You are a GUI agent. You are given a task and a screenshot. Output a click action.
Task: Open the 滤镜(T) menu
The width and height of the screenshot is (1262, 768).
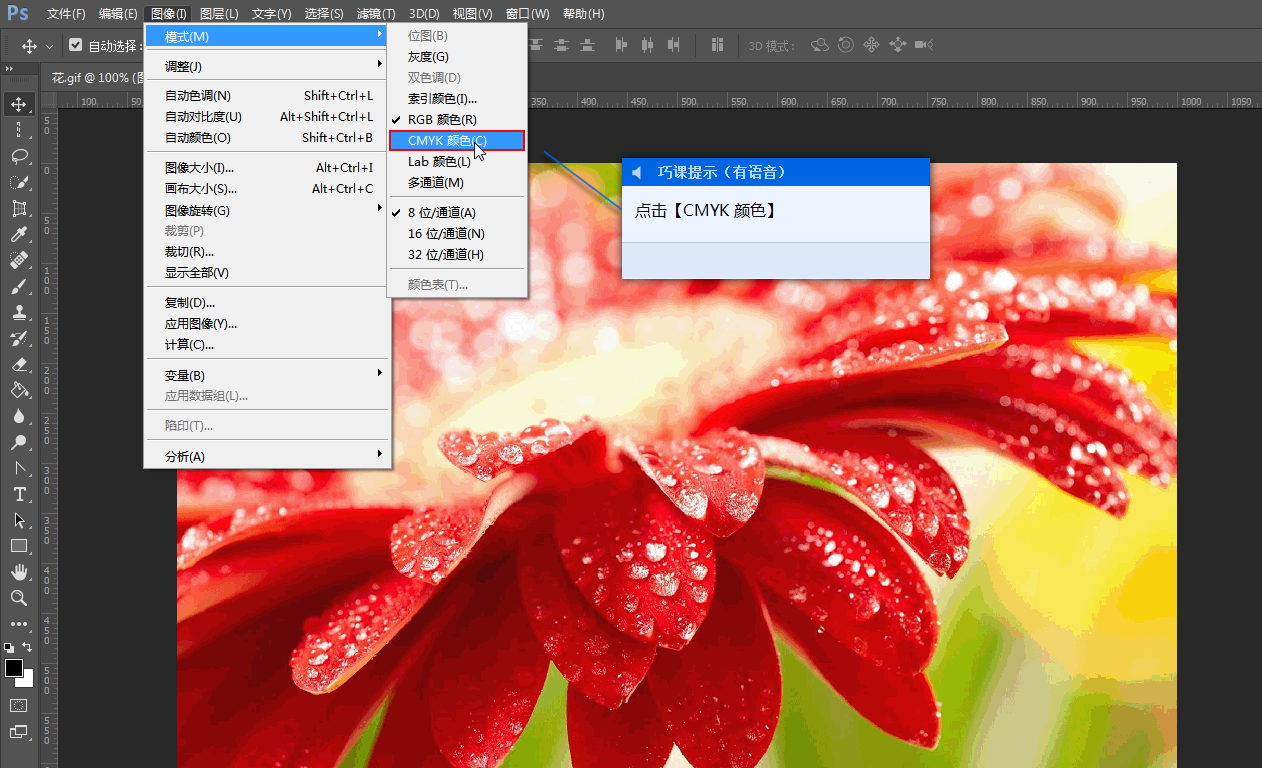(376, 14)
